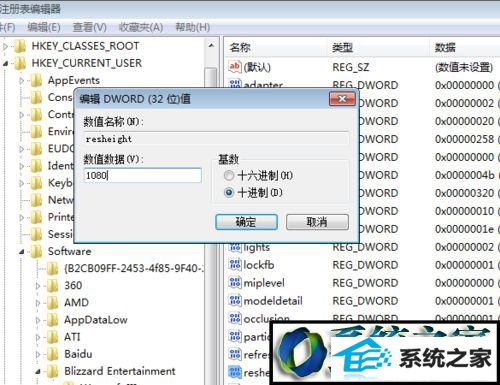
Task: Click the Baidu folder icon
Action: tap(52, 354)
